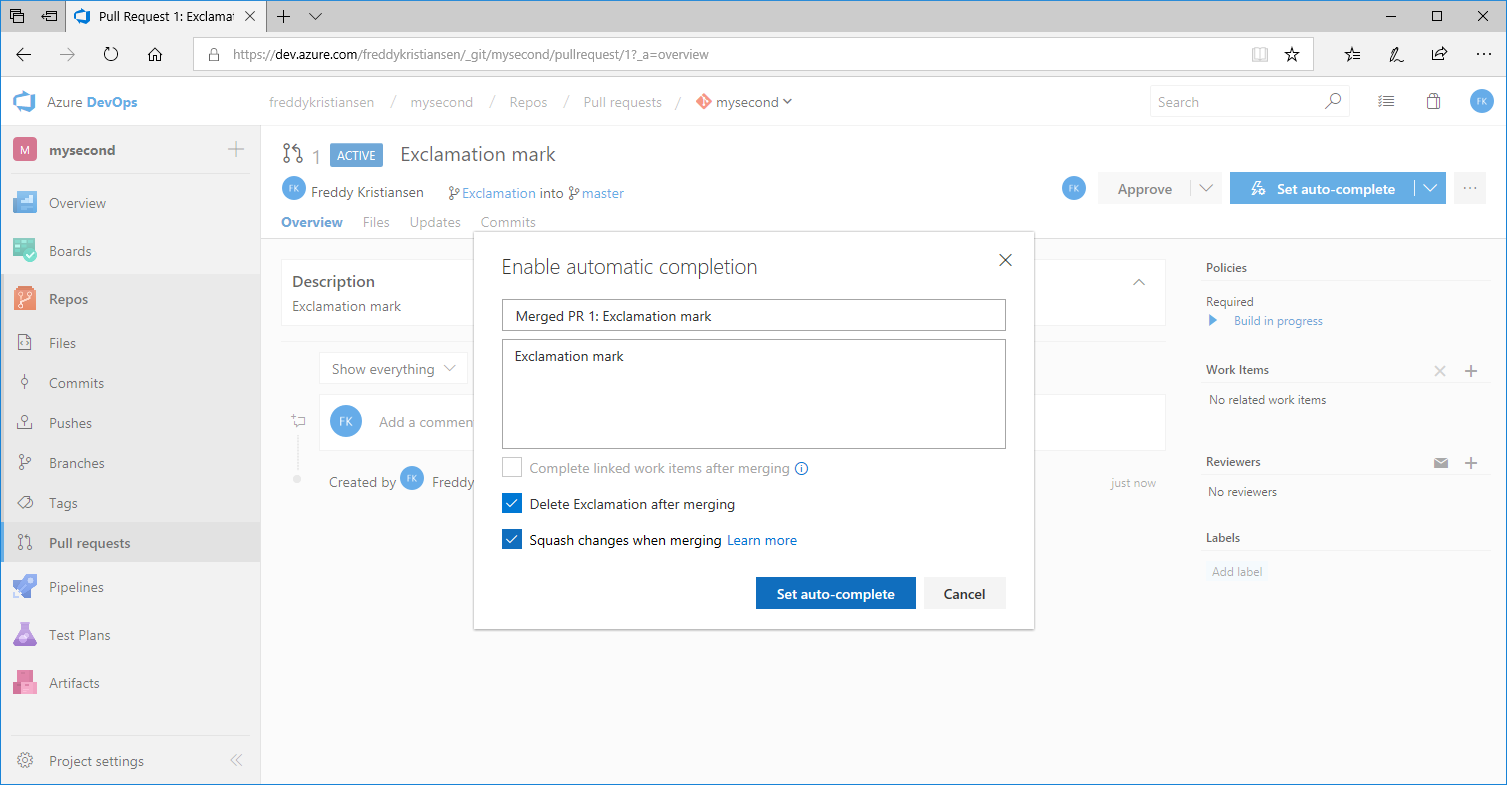
Task: Collapse the Description section chevron
Action: [x=1138, y=282]
